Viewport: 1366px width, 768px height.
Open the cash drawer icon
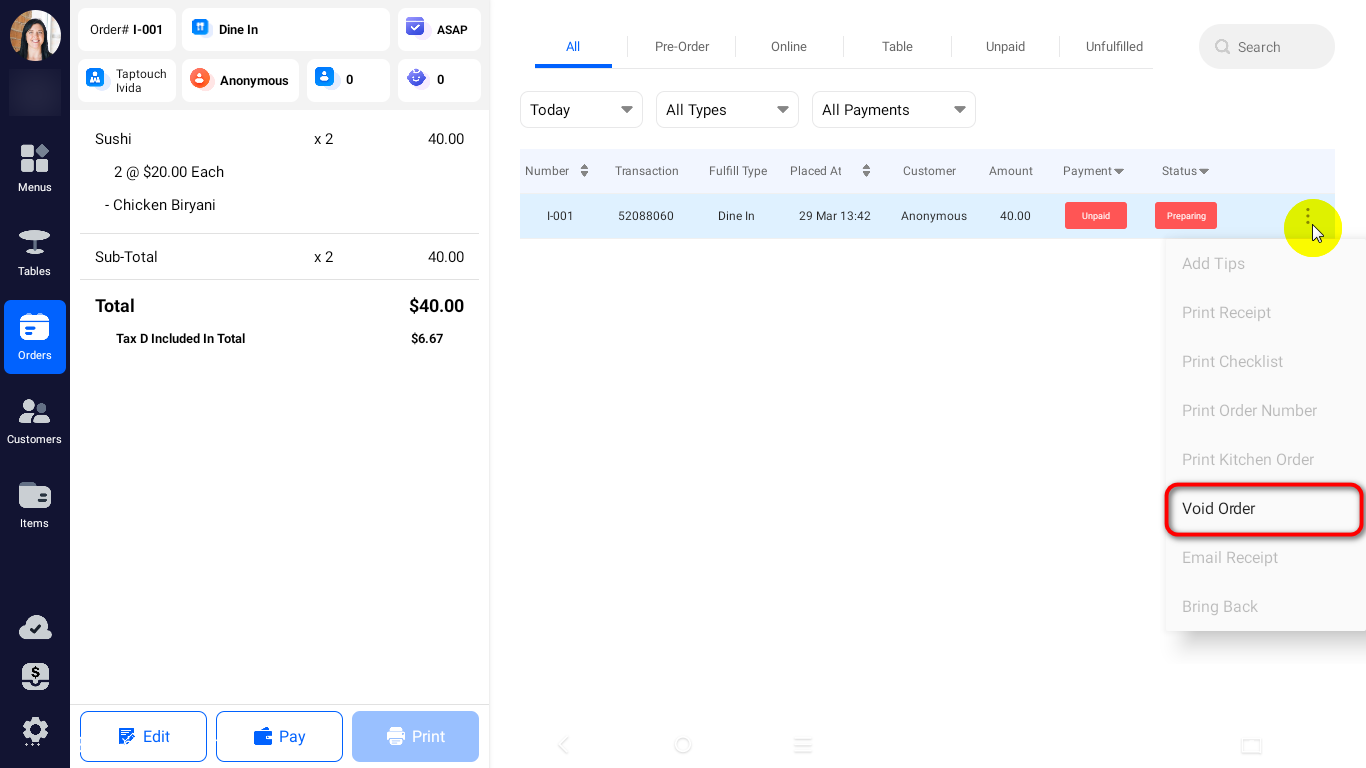(35, 677)
